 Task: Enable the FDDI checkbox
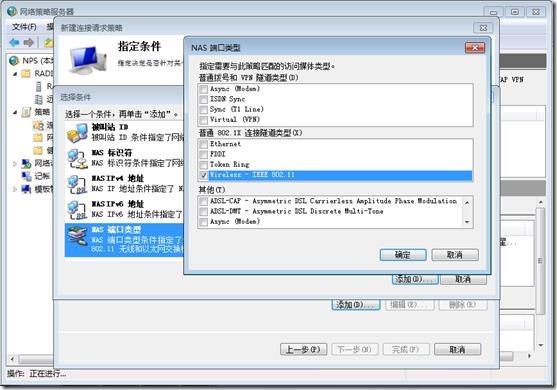[204, 155]
